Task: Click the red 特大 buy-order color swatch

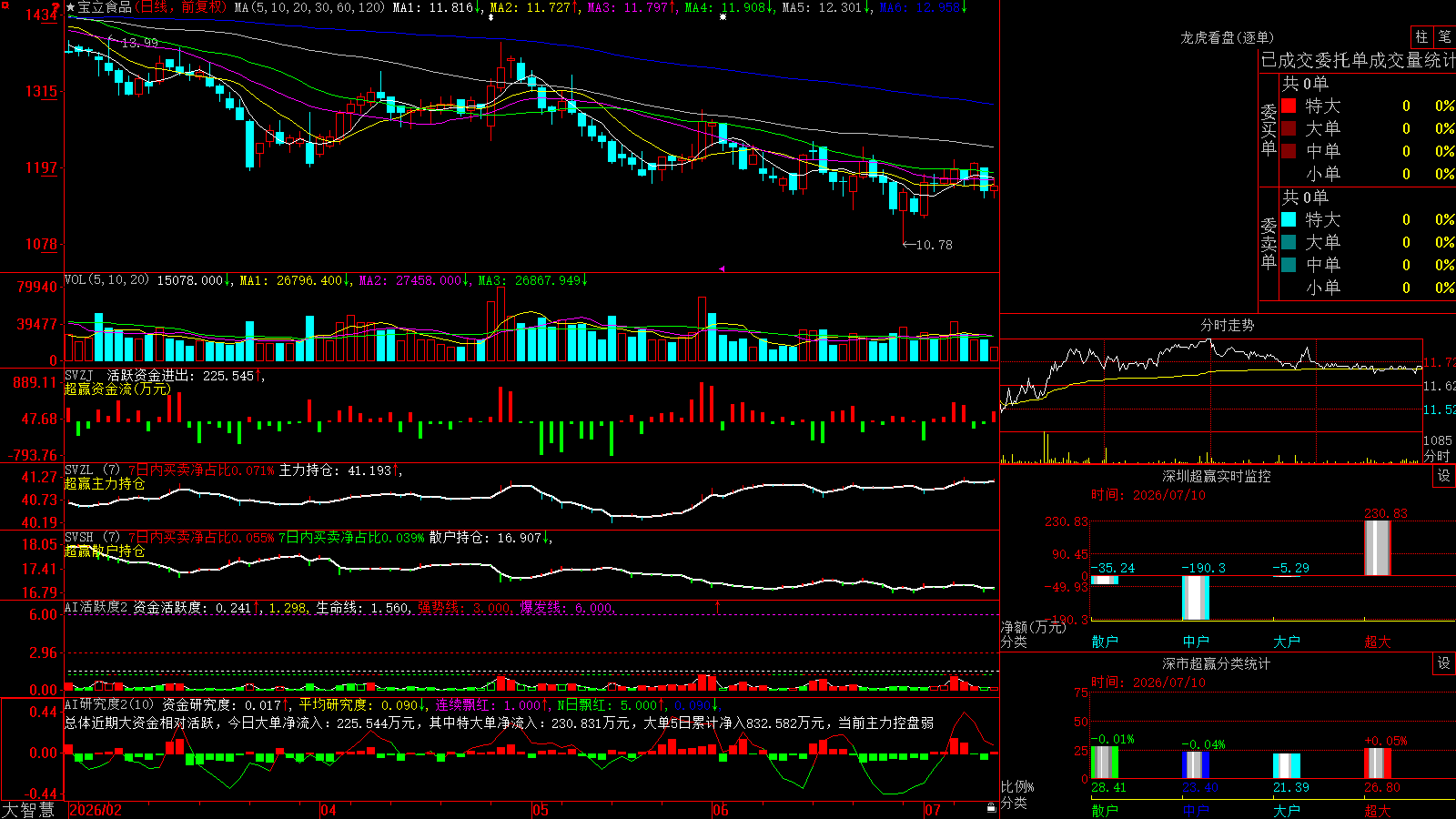Action: click(1289, 106)
